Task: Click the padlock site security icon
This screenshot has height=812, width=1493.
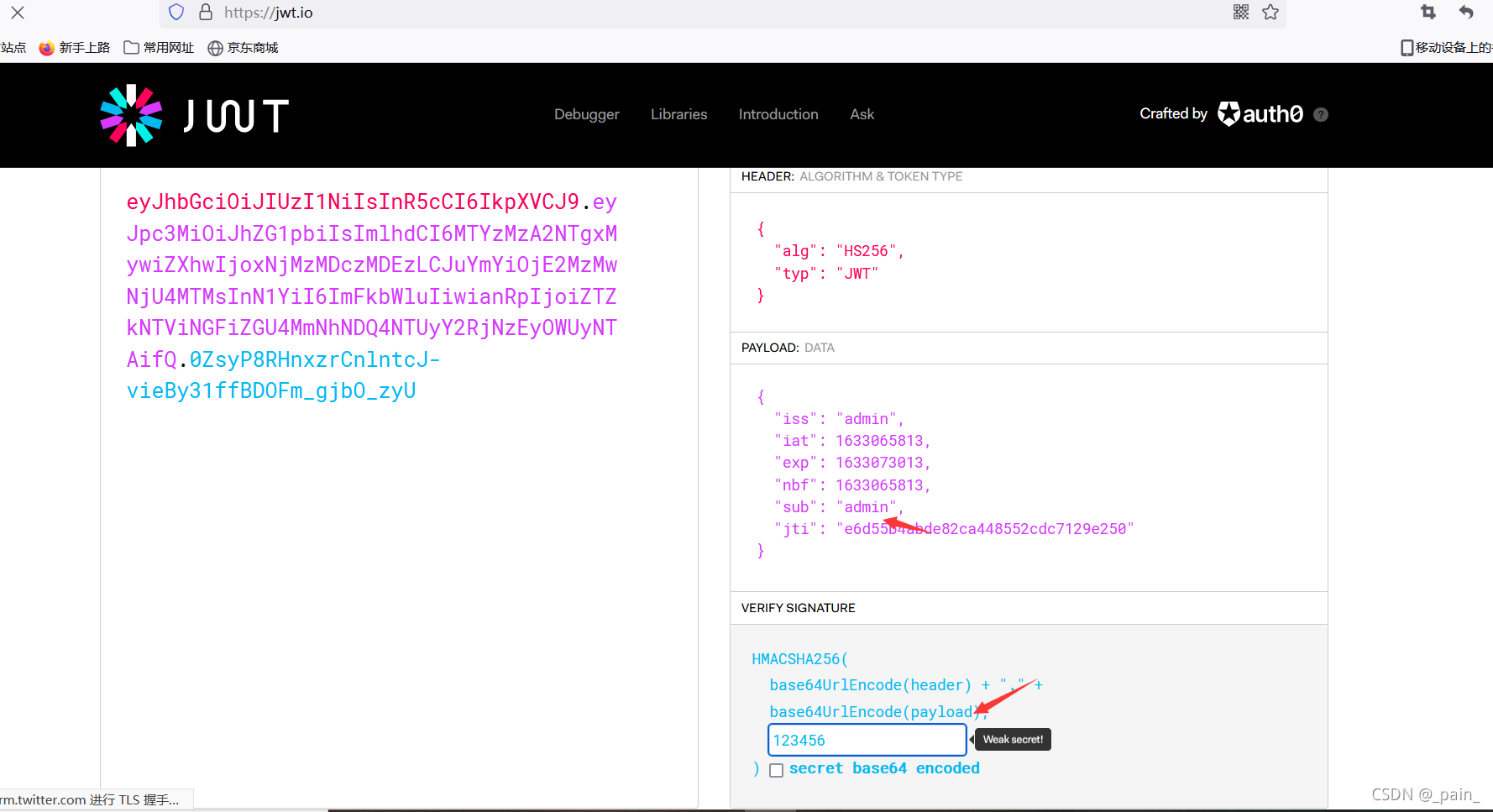Action: [x=206, y=12]
